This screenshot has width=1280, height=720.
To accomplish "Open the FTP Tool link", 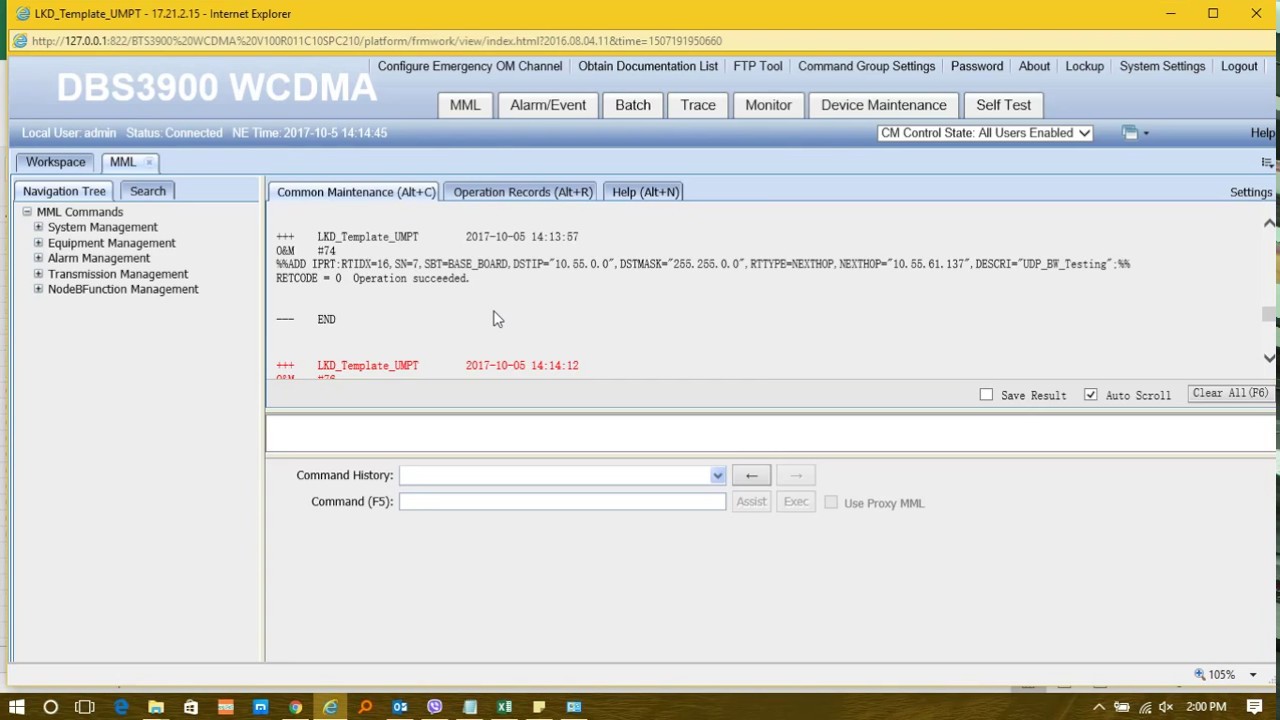I will [758, 66].
